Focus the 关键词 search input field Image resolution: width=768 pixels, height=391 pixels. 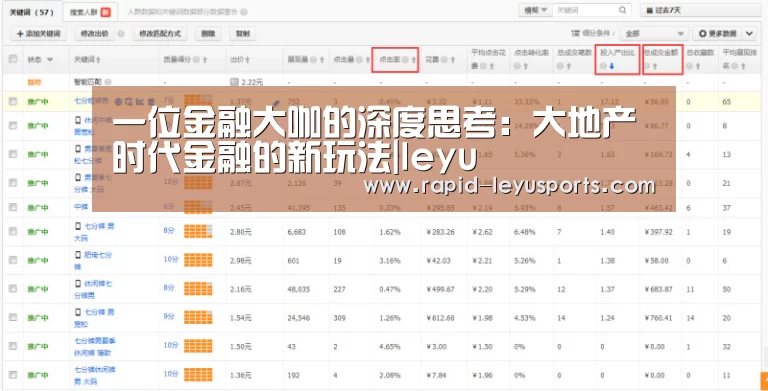[585, 10]
